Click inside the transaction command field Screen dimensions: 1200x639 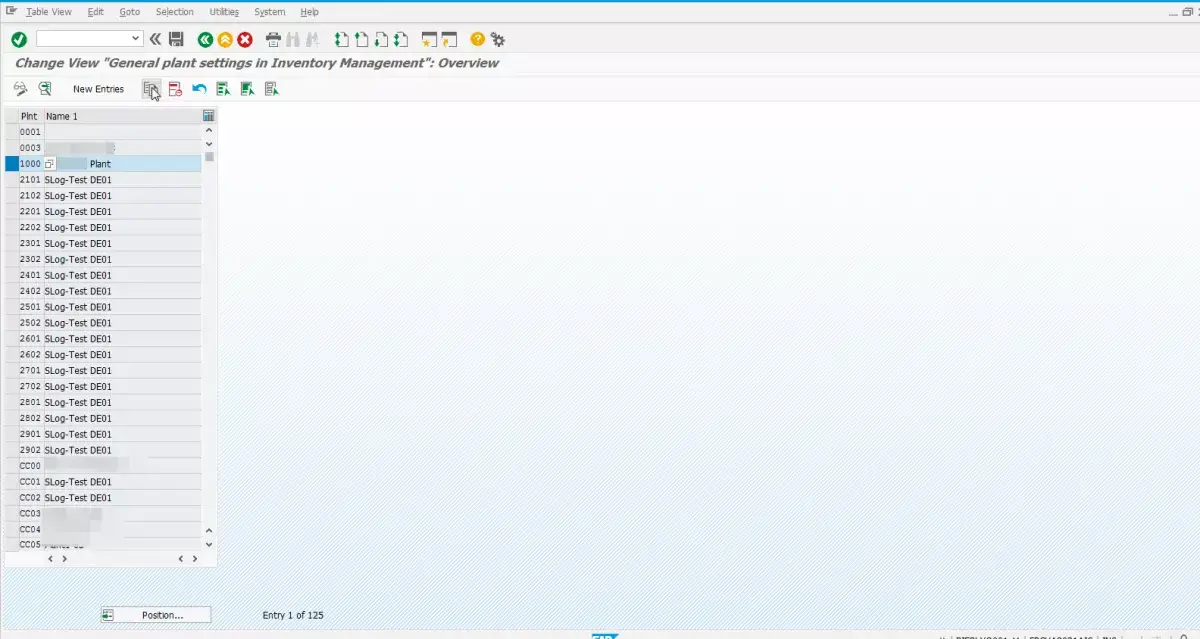83,39
